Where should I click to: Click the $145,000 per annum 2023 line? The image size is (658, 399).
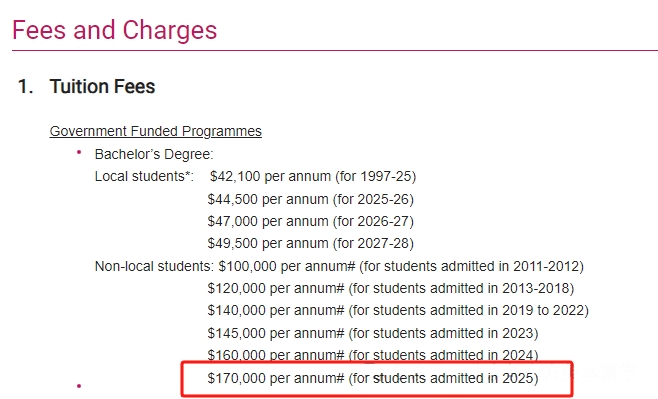[x=373, y=334]
